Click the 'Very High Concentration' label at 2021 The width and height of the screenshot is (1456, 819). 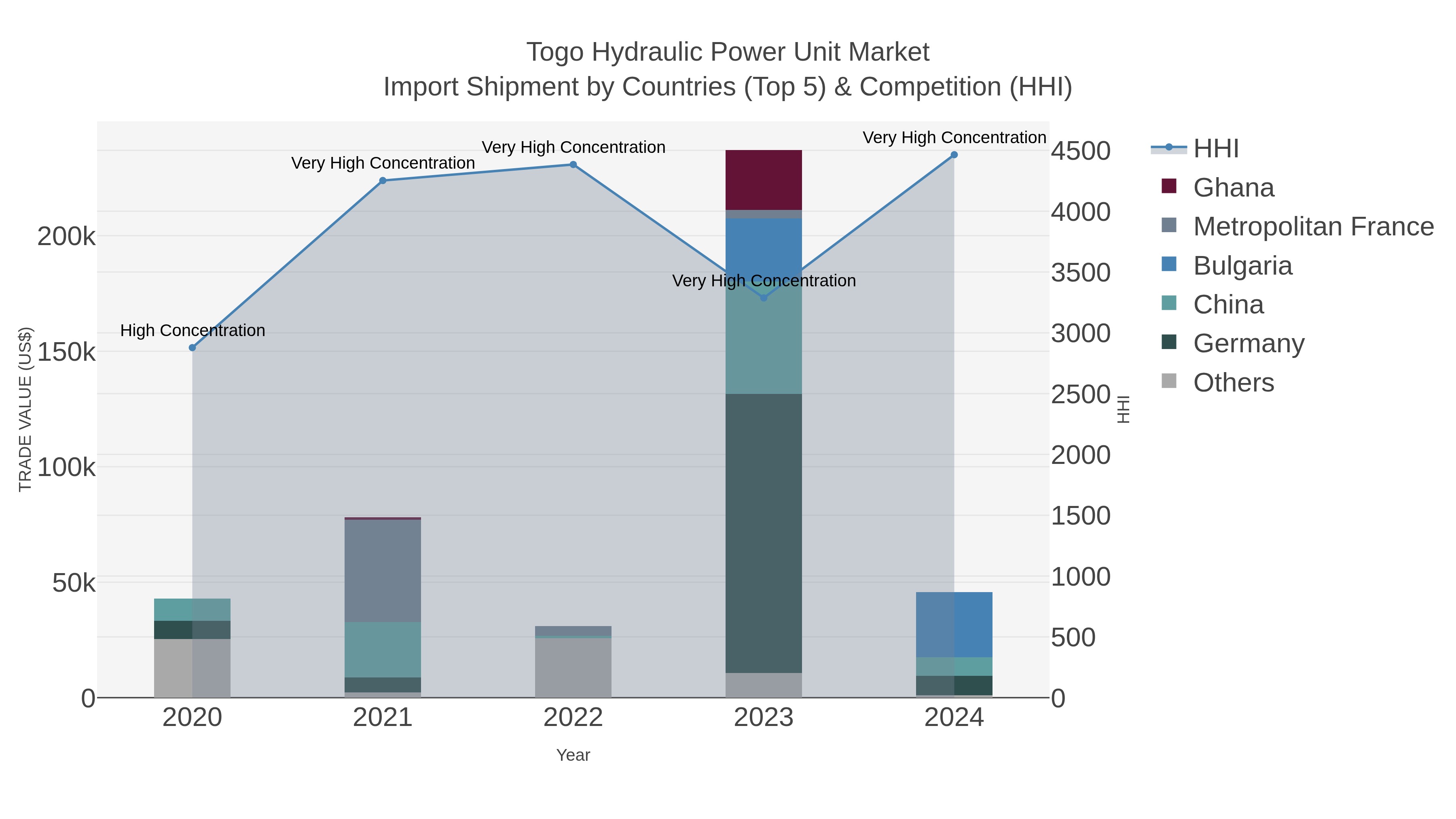pyautogui.click(x=383, y=163)
